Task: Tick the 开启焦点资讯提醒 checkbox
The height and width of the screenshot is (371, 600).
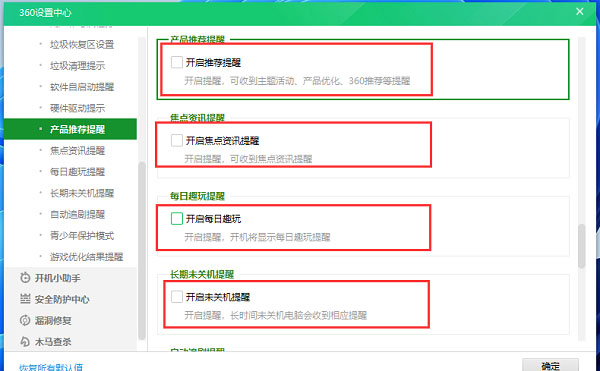Action: [x=177, y=140]
